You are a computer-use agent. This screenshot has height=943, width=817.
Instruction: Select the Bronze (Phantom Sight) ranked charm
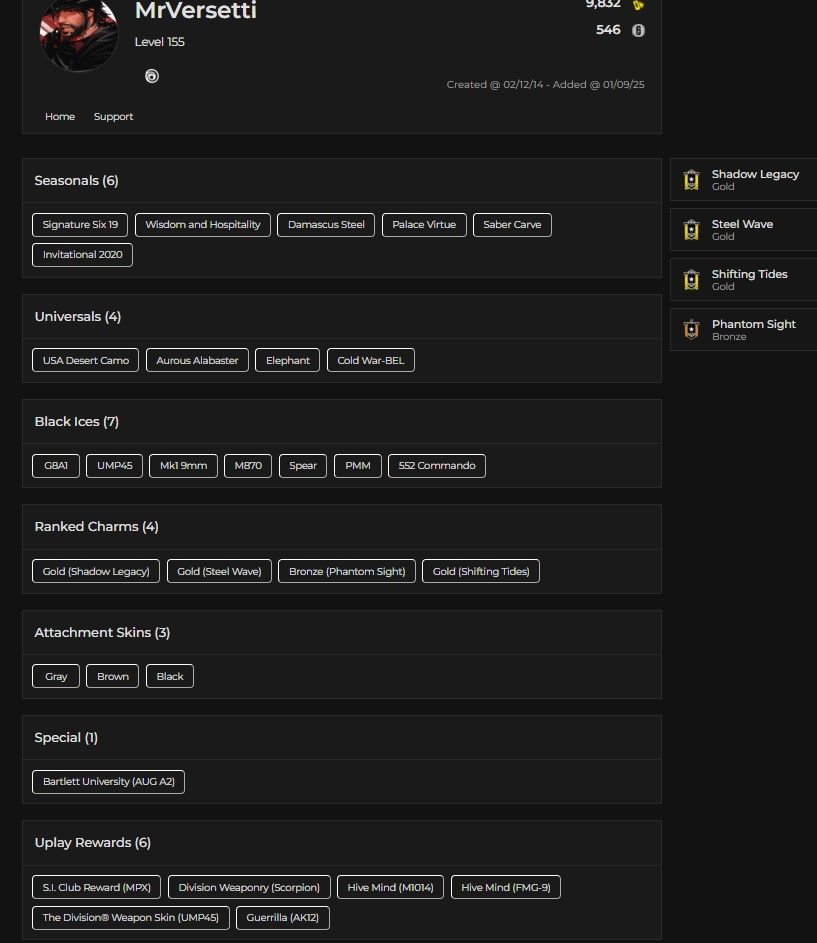point(347,571)
